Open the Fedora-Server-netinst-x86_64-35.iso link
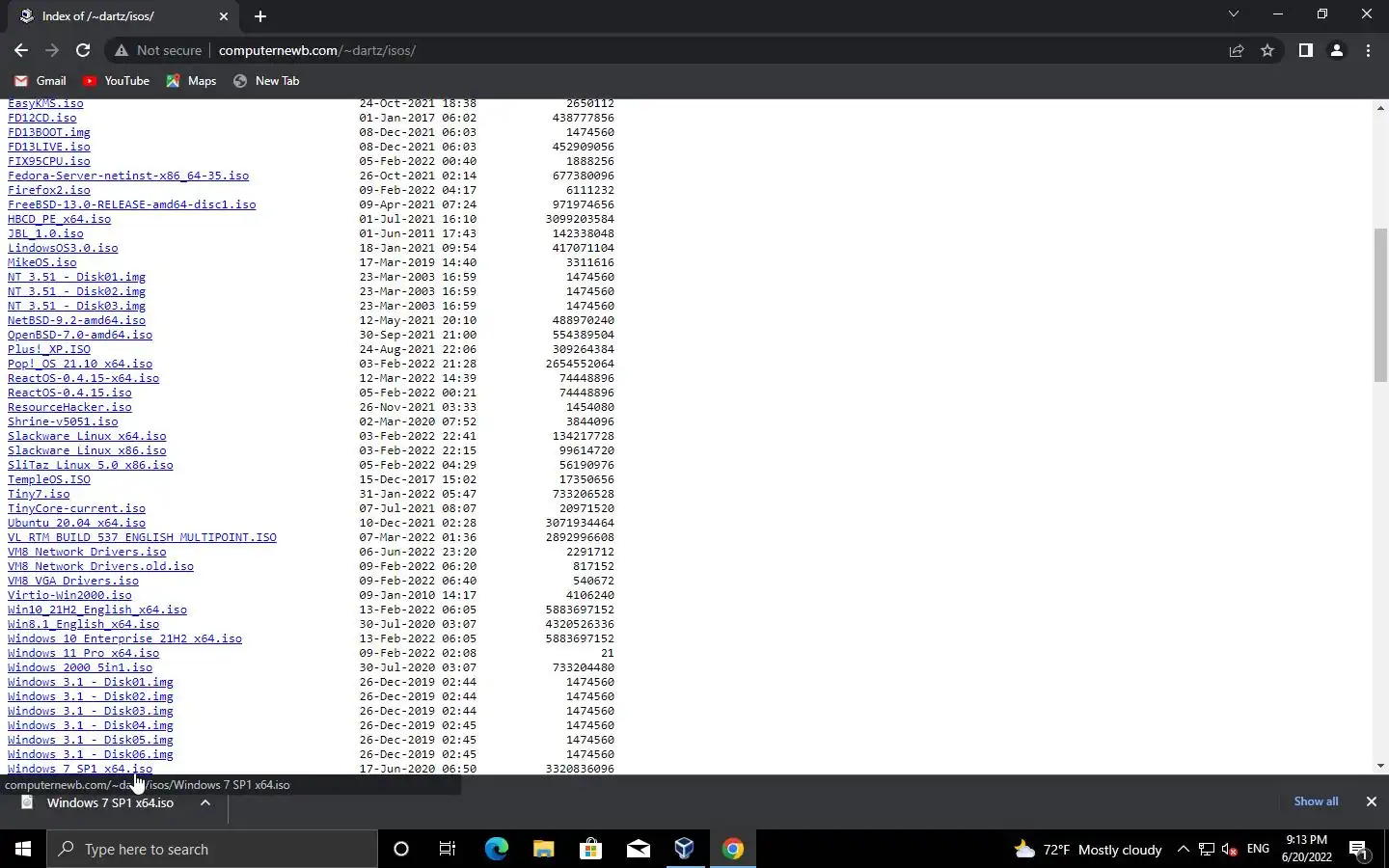The image size is (1389, 868). 128,176
